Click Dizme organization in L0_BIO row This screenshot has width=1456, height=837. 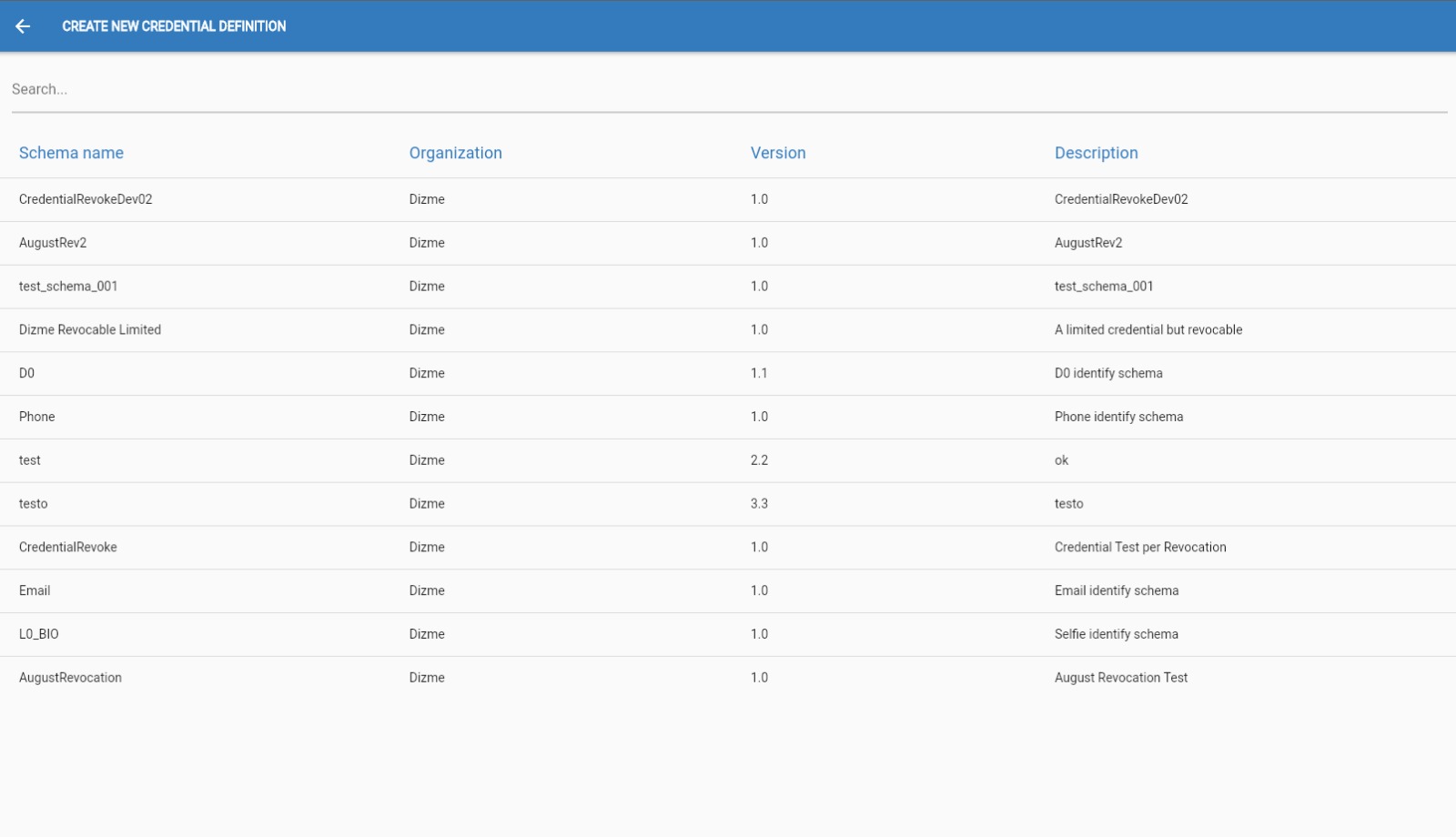pyautogui.click(x=427, y=634)
